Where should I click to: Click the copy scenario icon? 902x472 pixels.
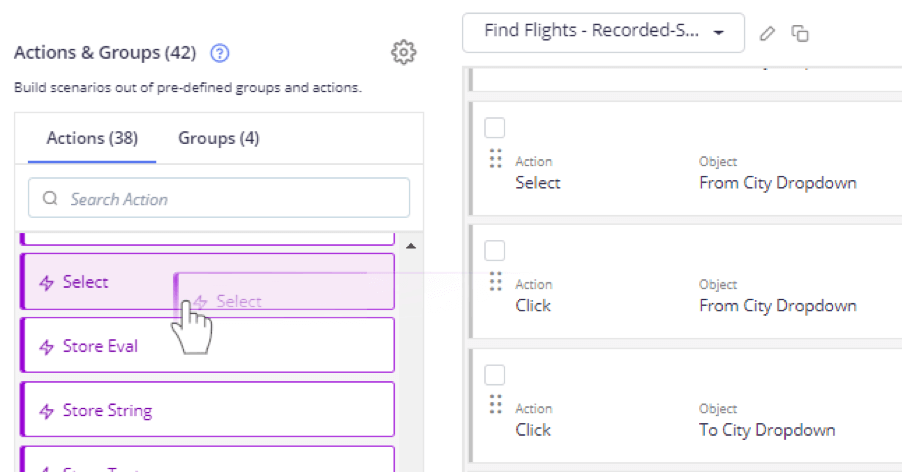(x=800, y=33)
